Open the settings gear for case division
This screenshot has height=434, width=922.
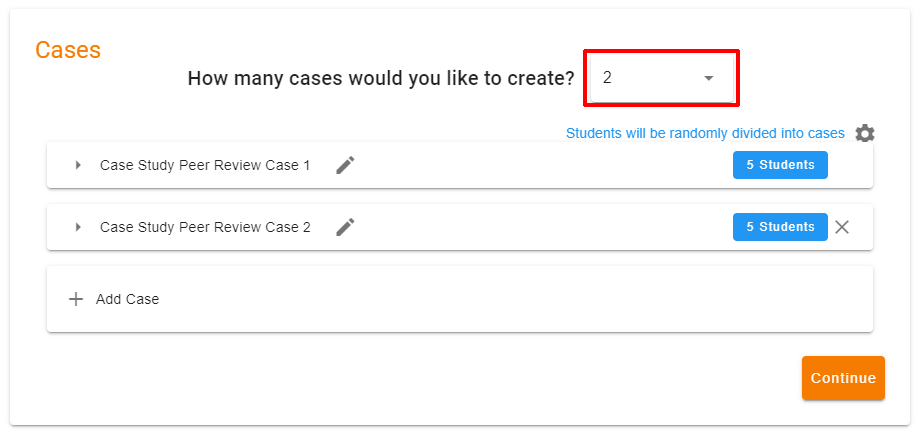pos(865,134)
